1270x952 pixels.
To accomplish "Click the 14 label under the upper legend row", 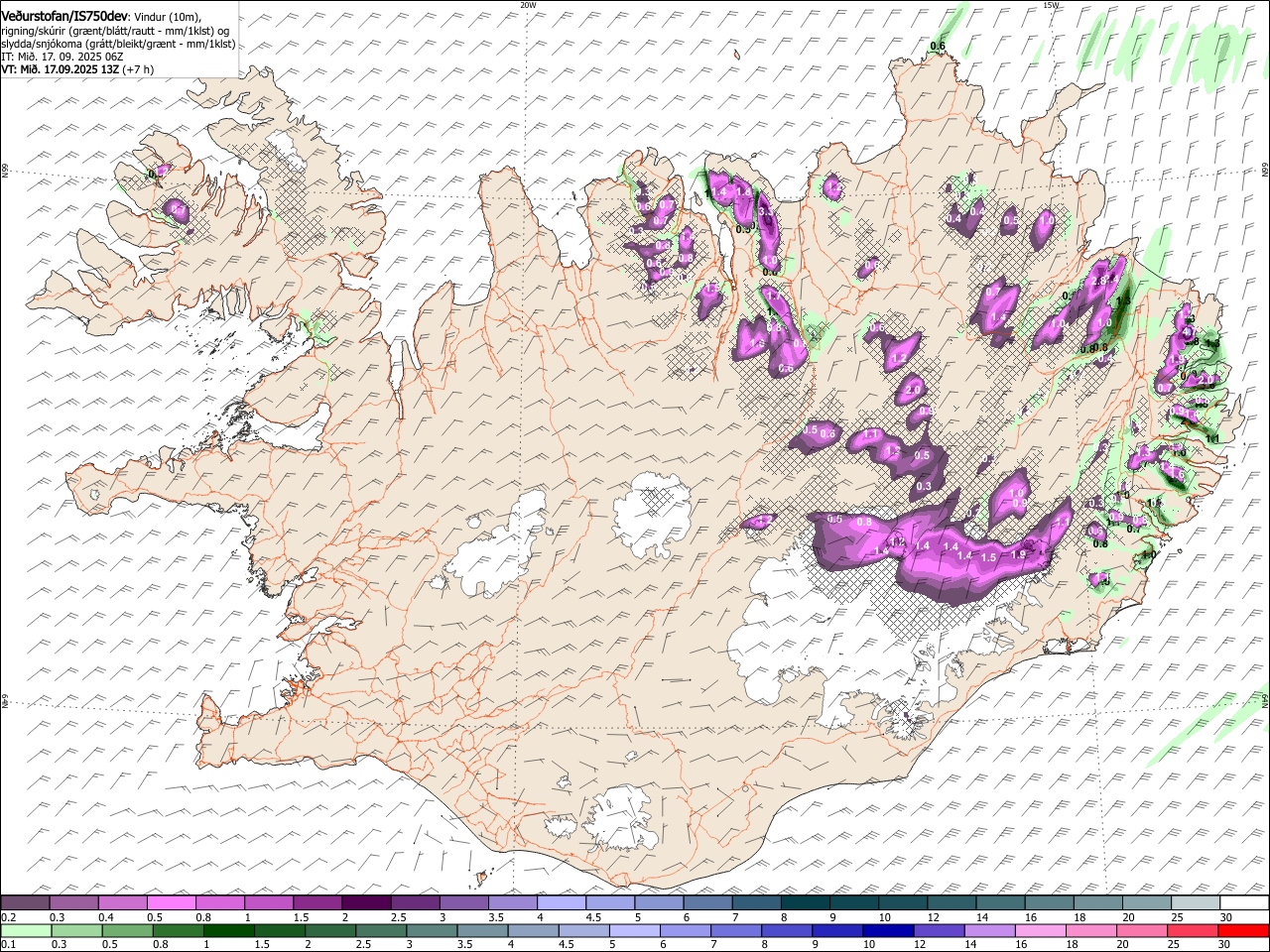I will (x=981, y=917).
